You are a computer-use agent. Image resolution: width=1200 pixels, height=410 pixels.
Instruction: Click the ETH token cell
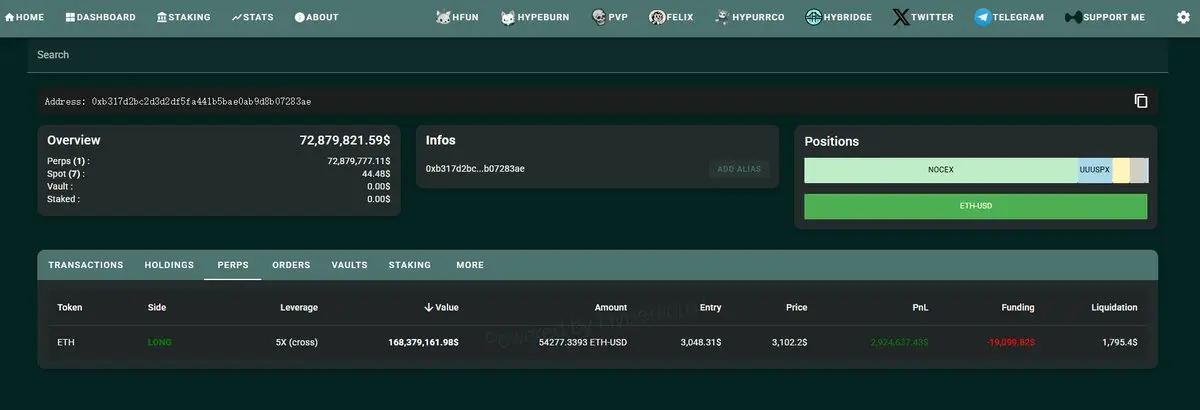pyautogui.click(x=66, y=342)
